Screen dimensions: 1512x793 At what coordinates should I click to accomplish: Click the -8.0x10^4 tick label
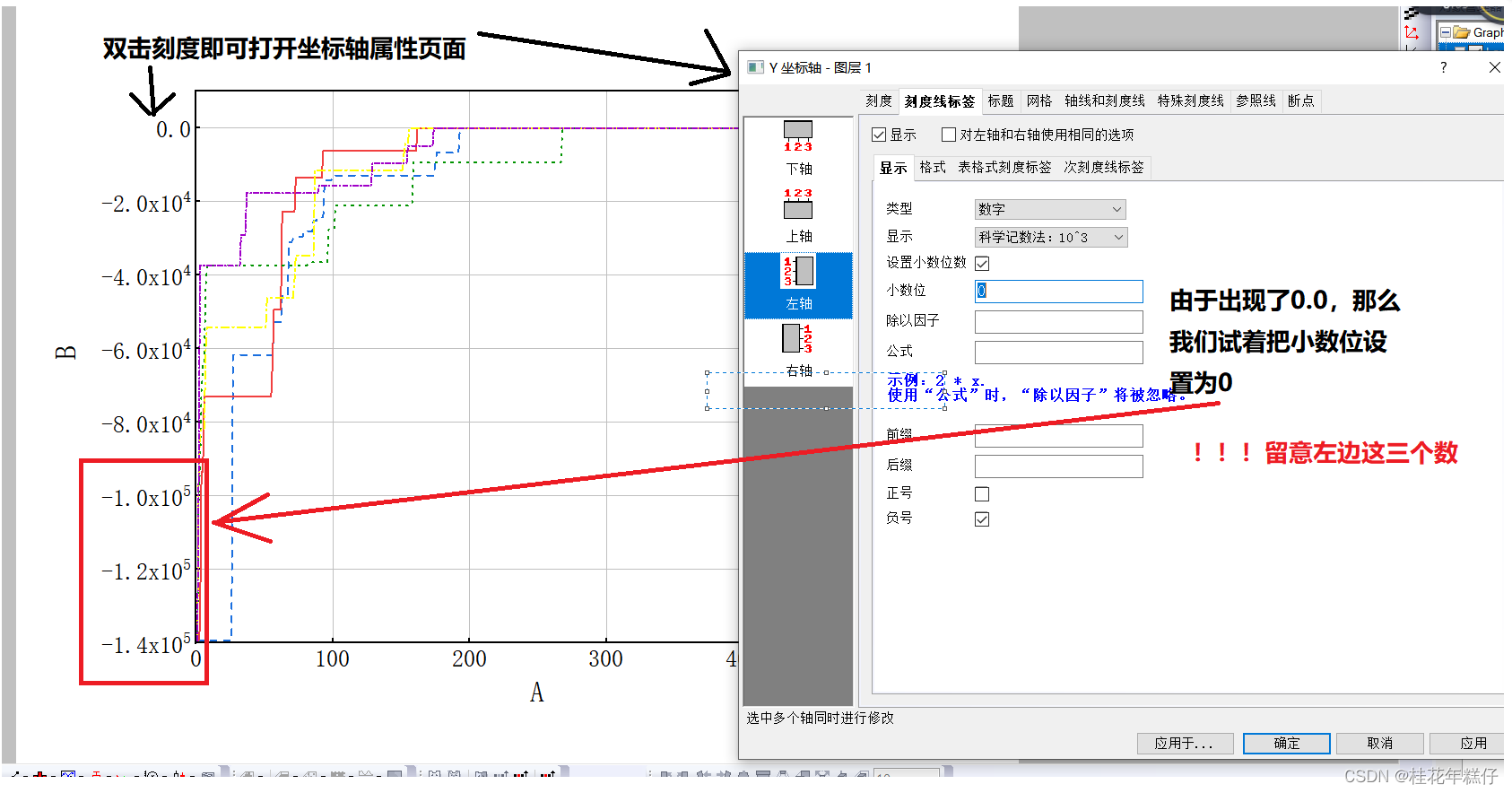[x=146, y=423]
